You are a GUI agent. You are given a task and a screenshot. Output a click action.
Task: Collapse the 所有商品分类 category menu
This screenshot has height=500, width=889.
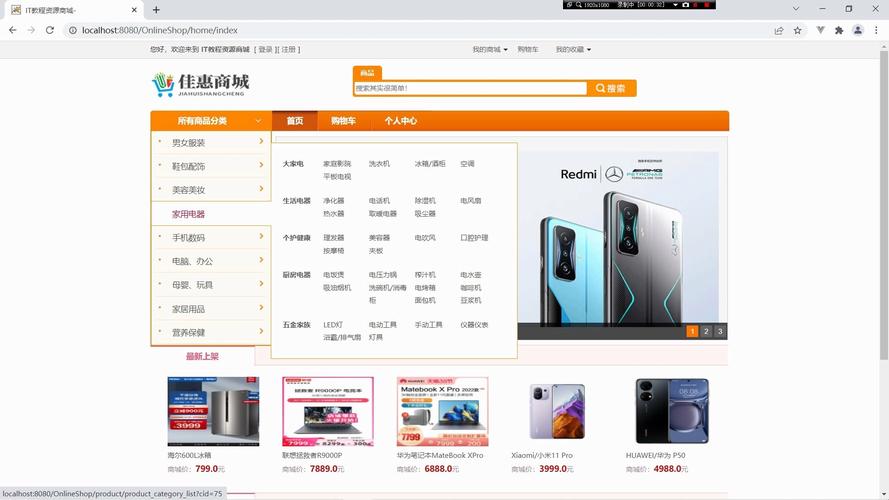coord(210,121)
